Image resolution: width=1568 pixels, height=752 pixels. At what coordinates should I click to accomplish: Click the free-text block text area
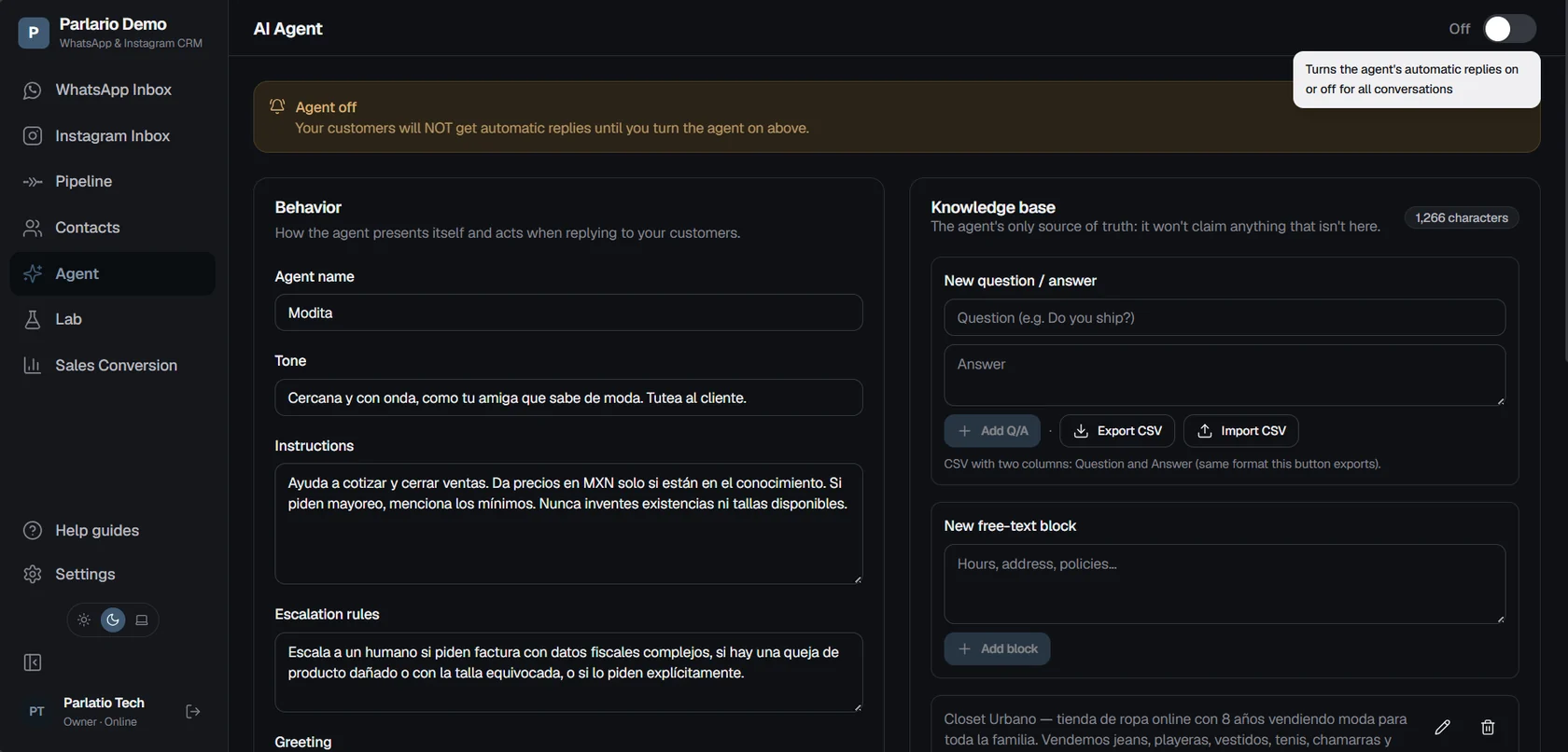click(x=1225, y=584)
